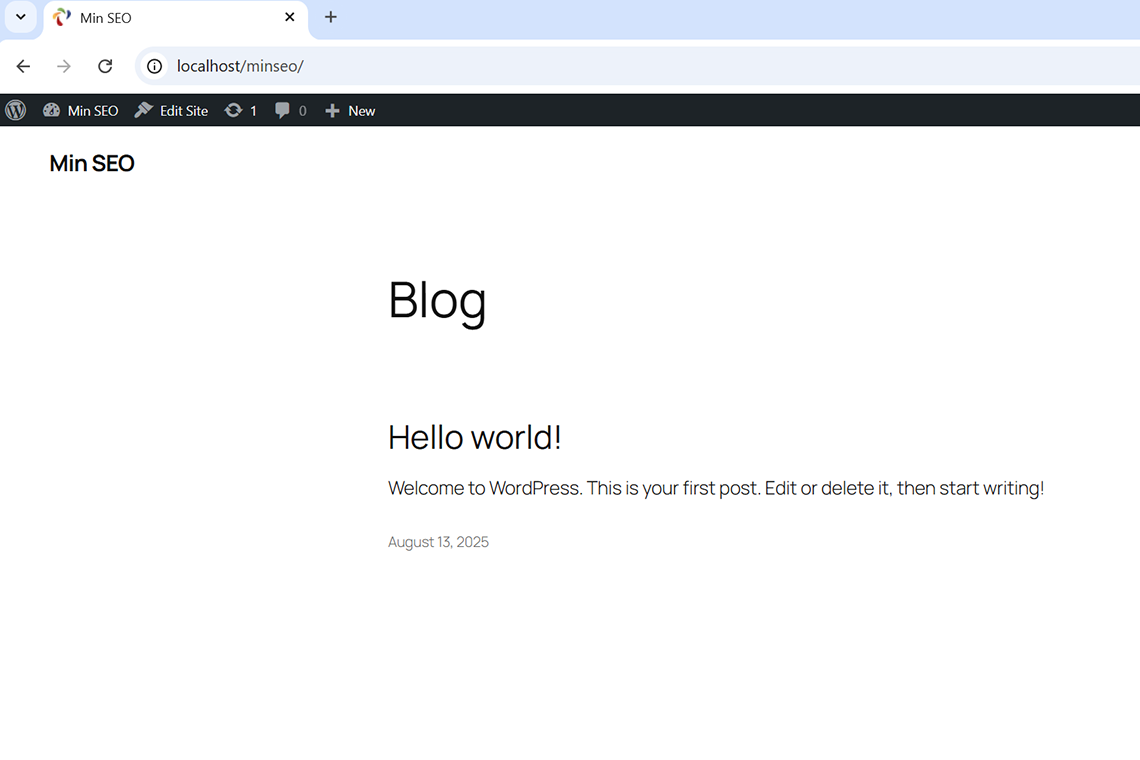1140x760 pixels.
Task: Open the Min SEO dashboard admin bar item
Action: [81, 111]
